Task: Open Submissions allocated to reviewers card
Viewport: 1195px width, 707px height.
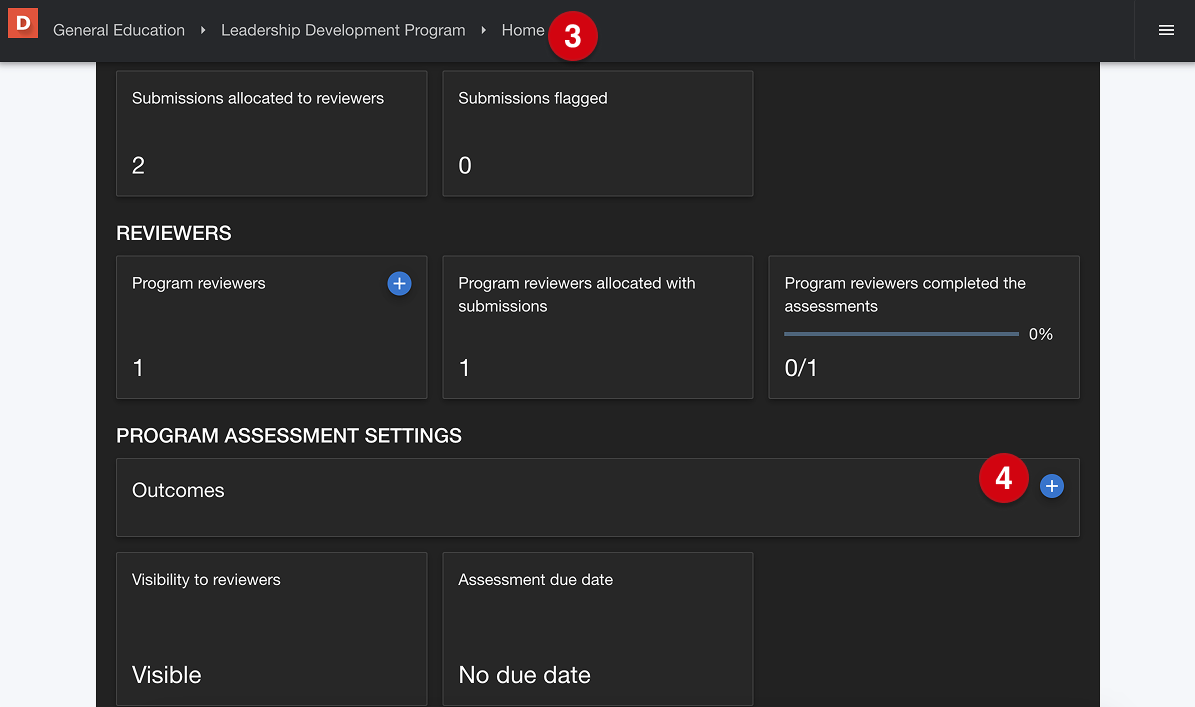Action: point(271,133)
